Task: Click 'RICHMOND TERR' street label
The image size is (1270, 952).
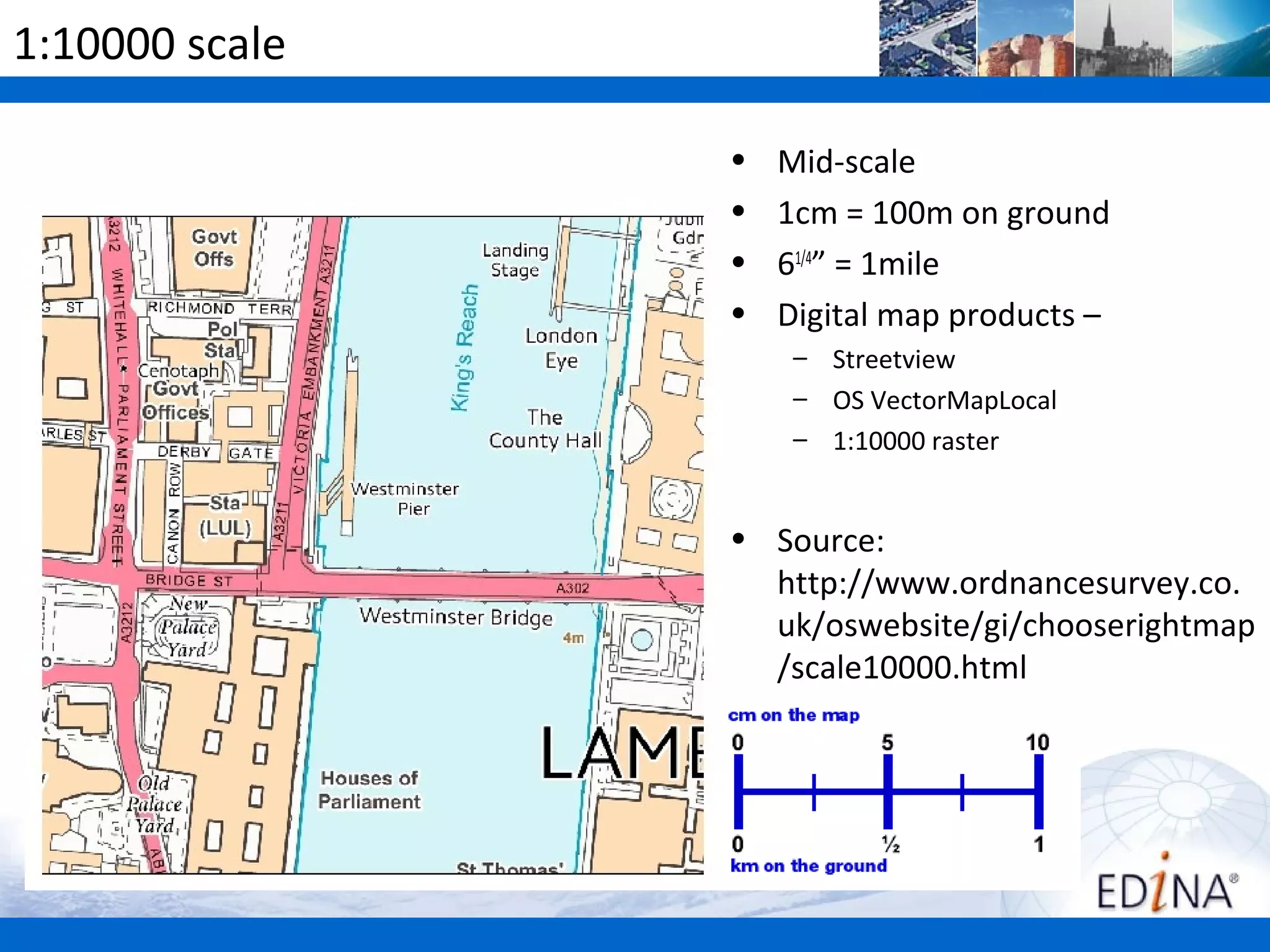Action: (220, 308)
